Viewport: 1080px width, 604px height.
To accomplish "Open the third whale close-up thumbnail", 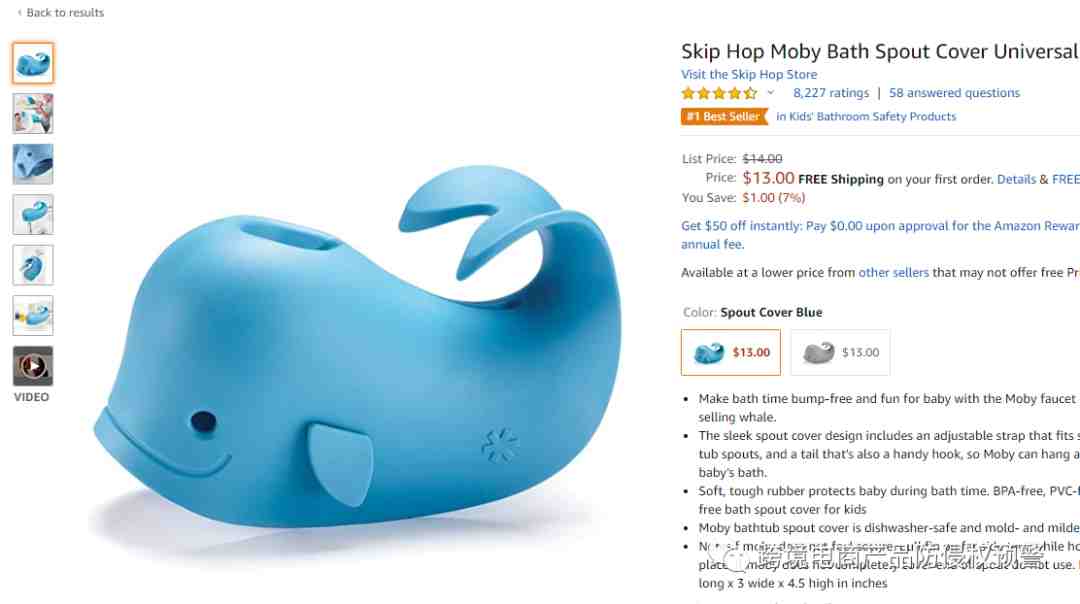I will [x=32, y=164].
